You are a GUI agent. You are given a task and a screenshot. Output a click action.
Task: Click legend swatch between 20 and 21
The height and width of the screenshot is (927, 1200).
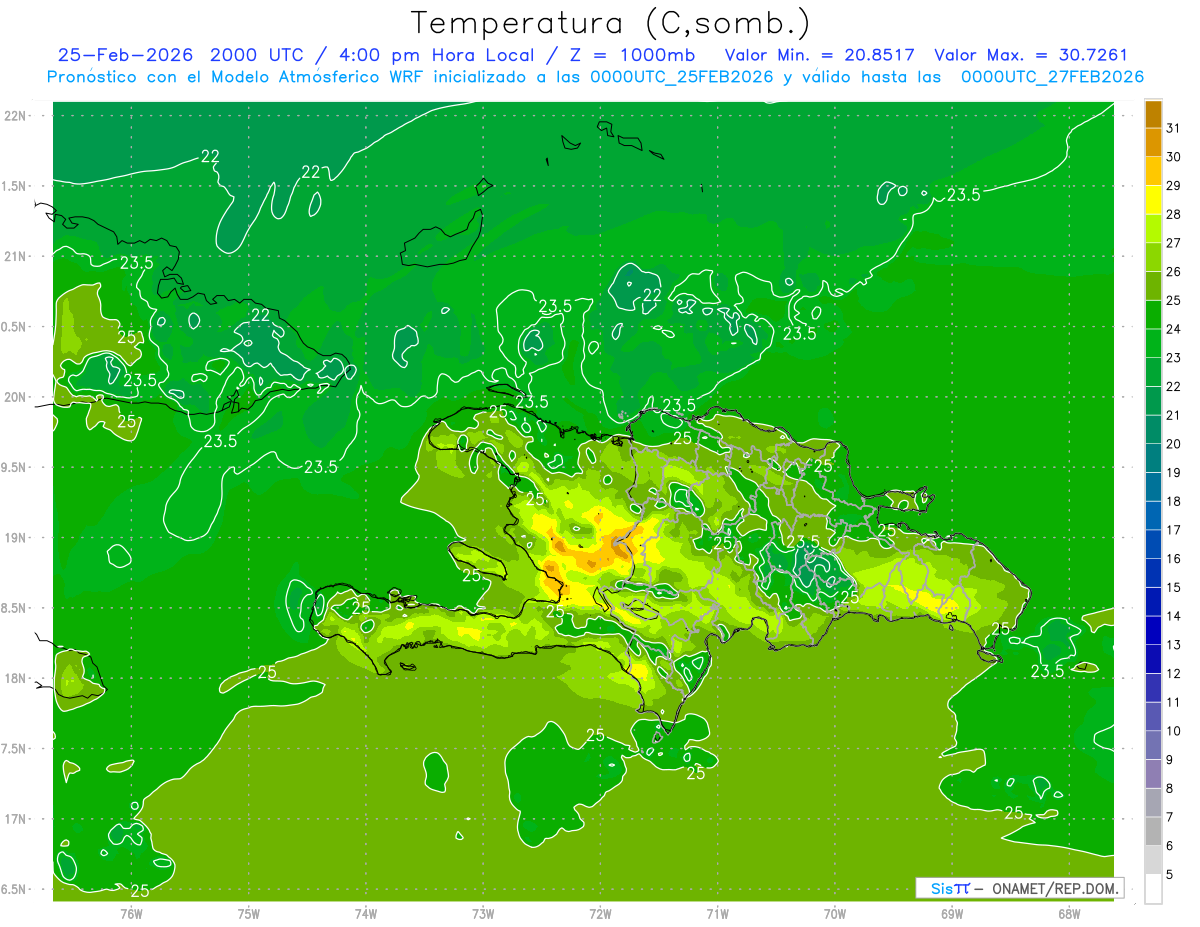[x=1153, y=430]
